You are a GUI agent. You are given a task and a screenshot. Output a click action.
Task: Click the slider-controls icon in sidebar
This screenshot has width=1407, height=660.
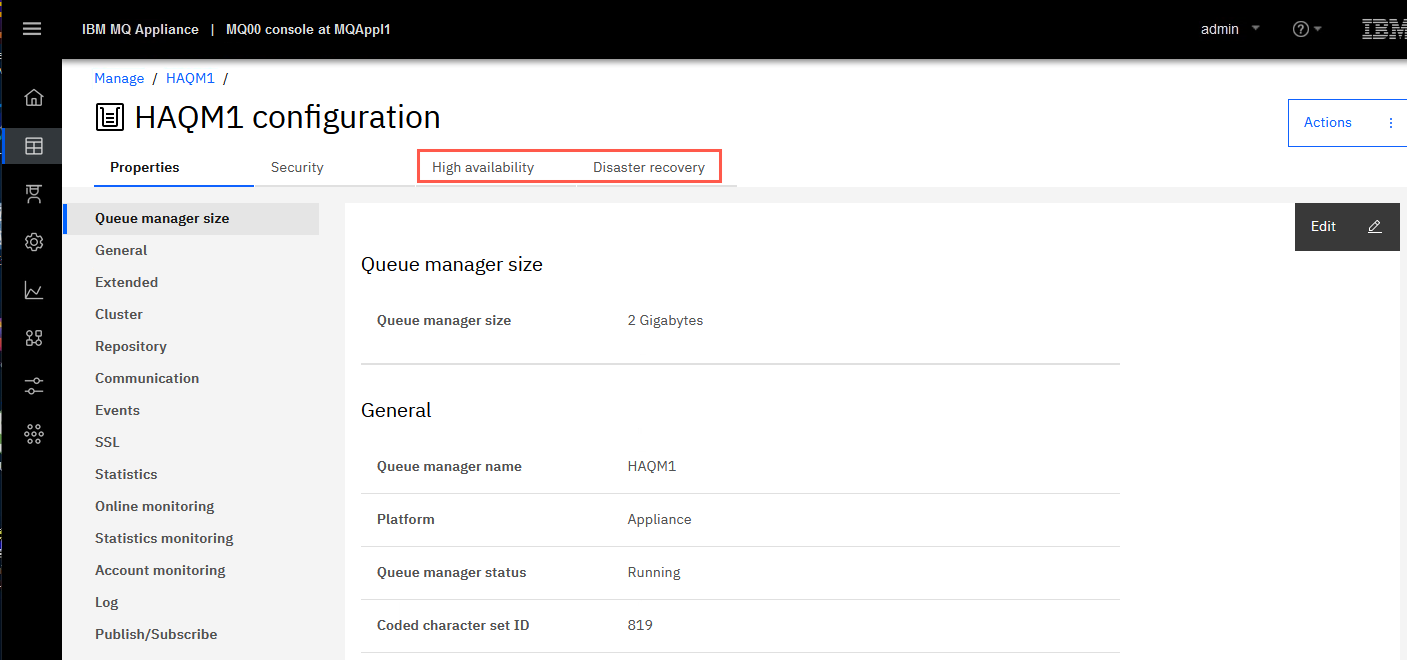(34, 386)
